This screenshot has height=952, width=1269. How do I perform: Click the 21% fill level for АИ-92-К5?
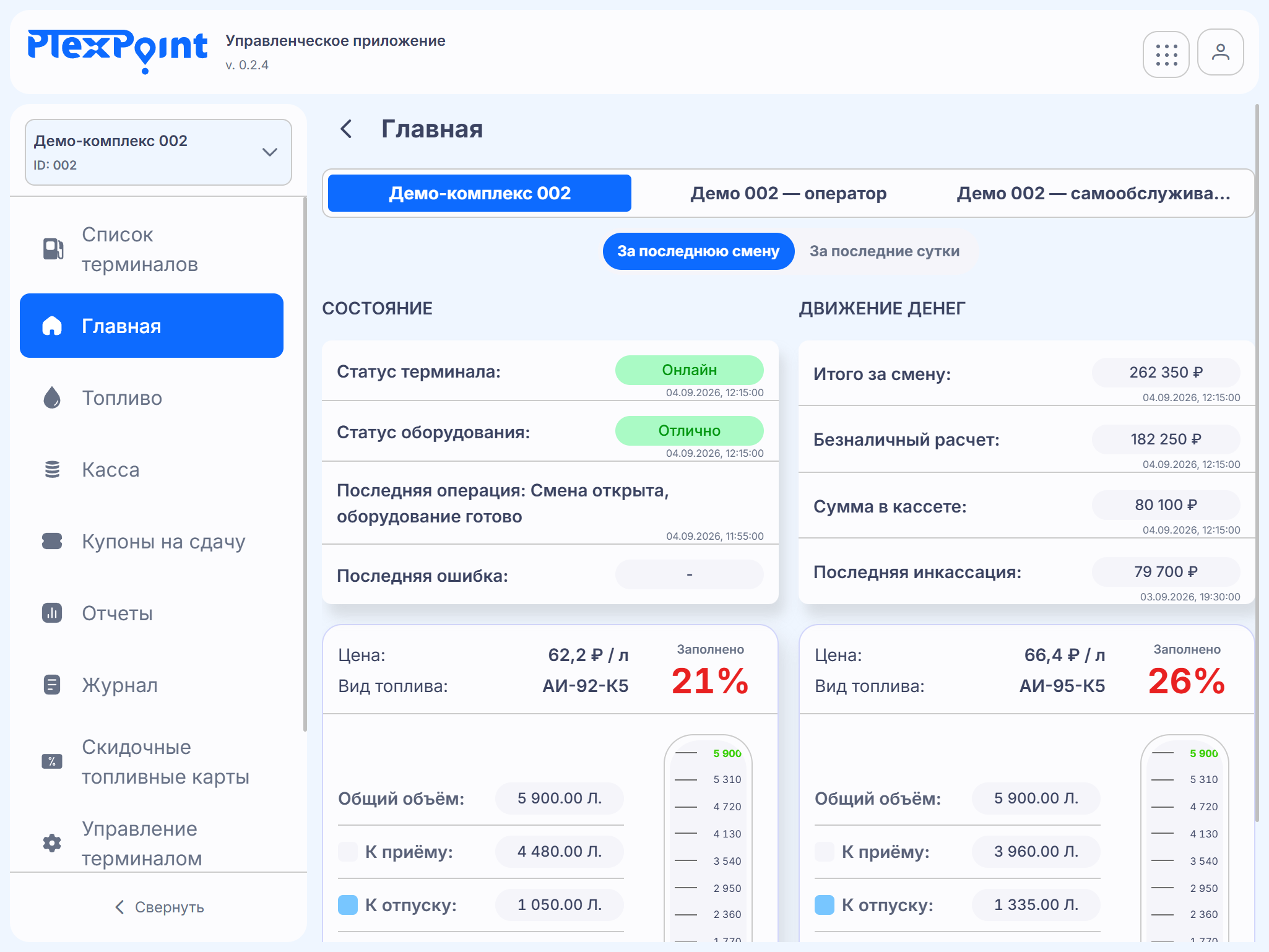(710, 681)
